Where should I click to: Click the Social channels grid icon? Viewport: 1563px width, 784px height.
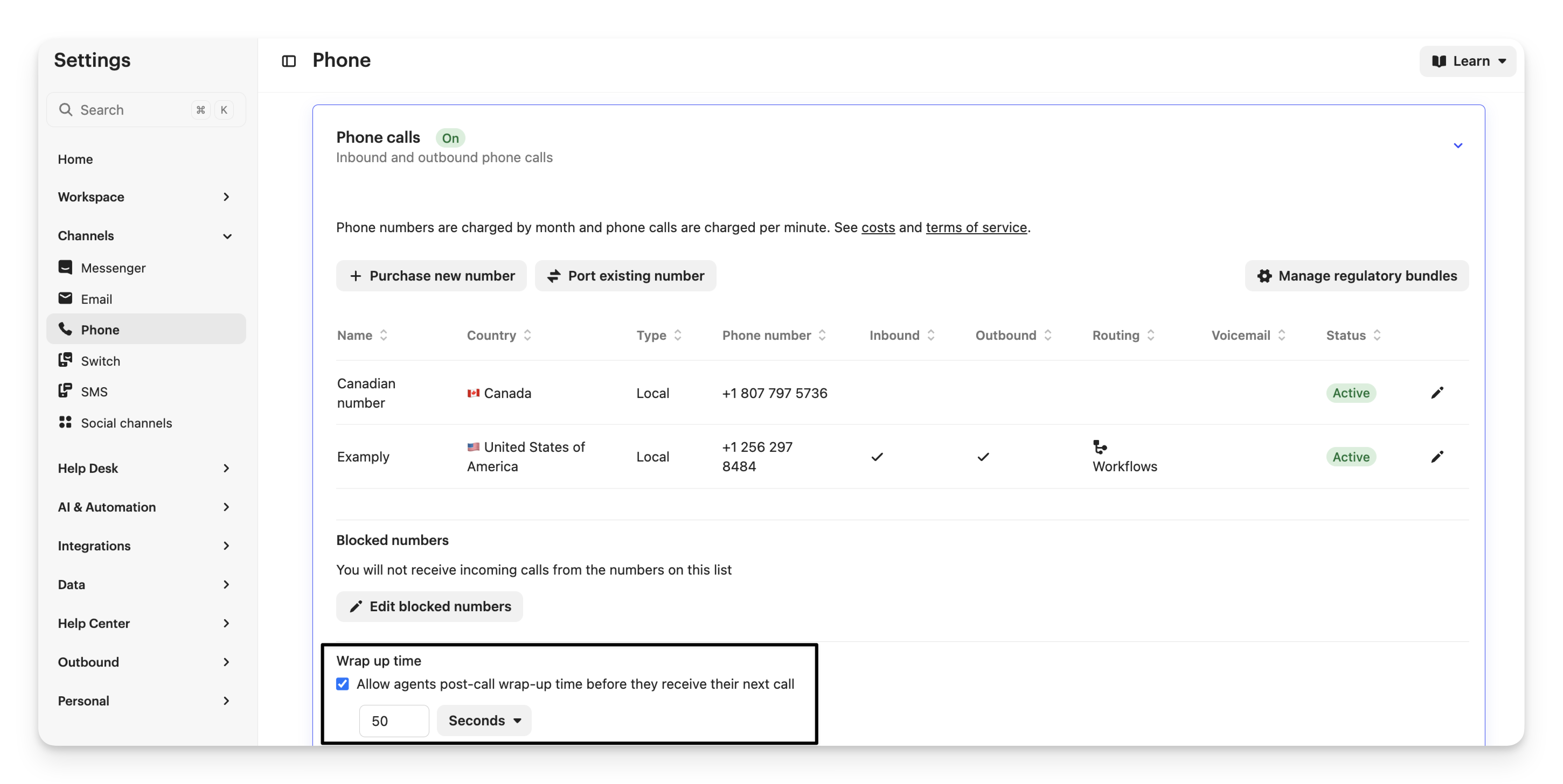[x=65, y=422]
